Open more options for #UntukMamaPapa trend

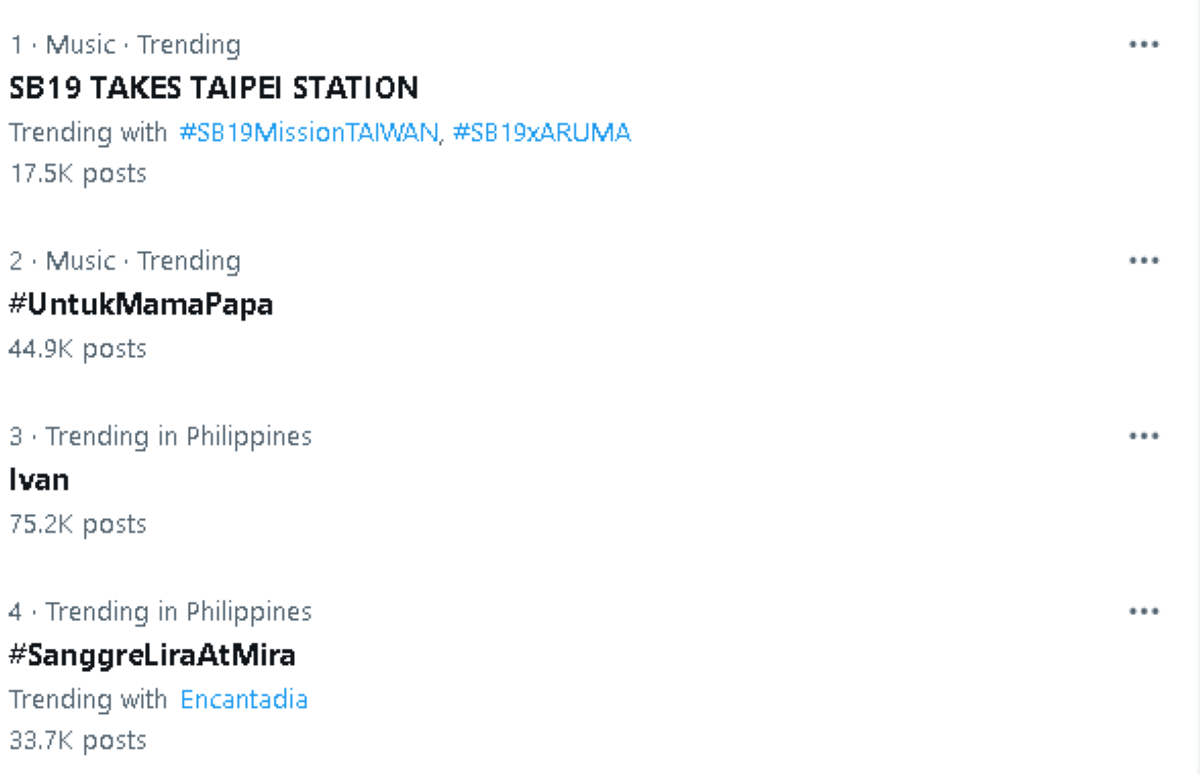pos(1143,261)
